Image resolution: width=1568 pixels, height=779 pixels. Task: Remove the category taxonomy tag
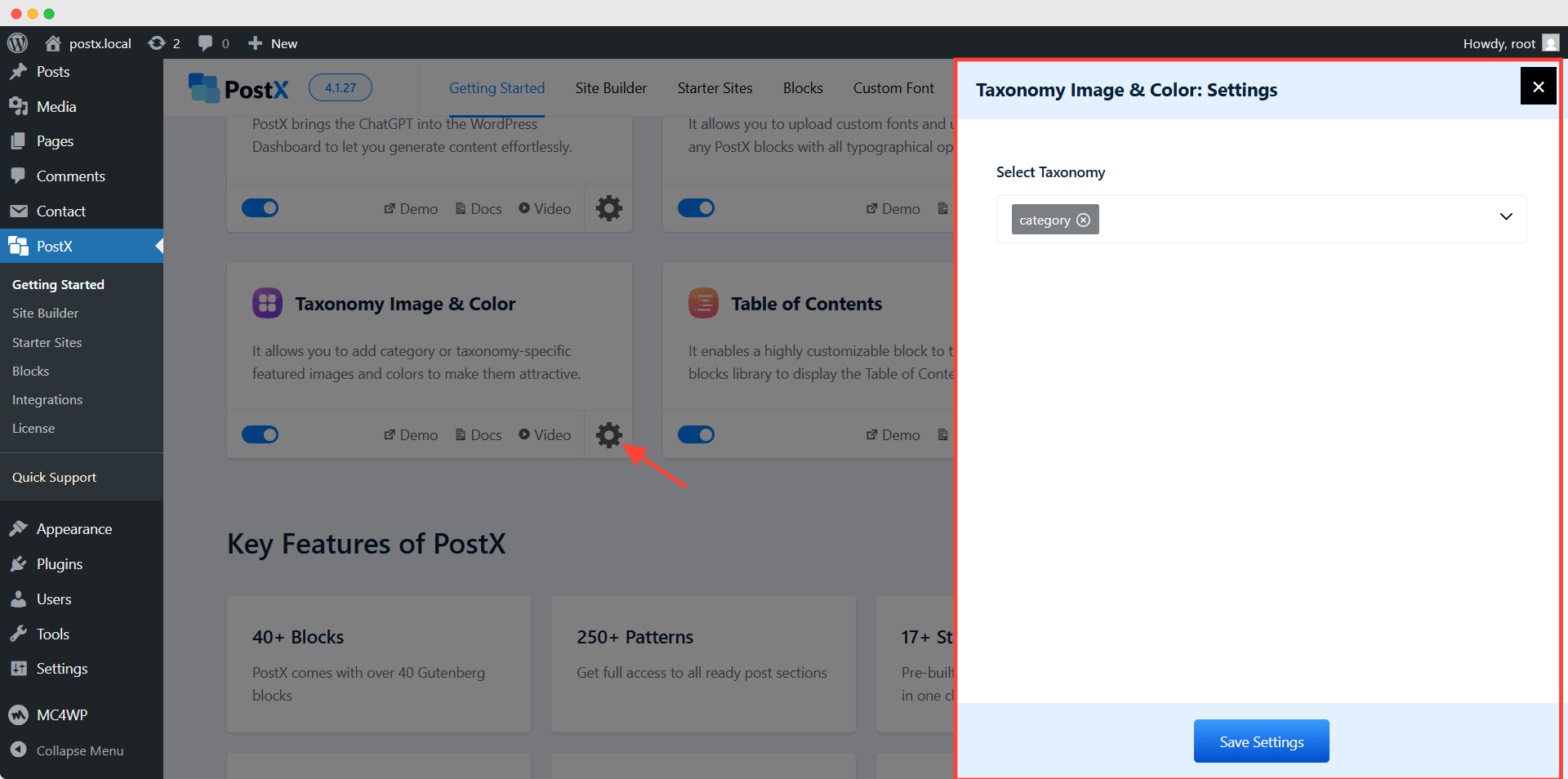pyautogui.click(x=1083, y=220)
